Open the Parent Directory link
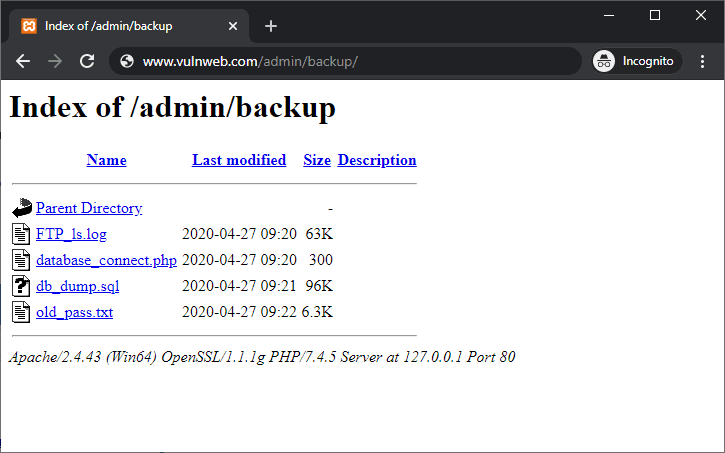This screenshot has height=453, width=725. click(89, 208)
